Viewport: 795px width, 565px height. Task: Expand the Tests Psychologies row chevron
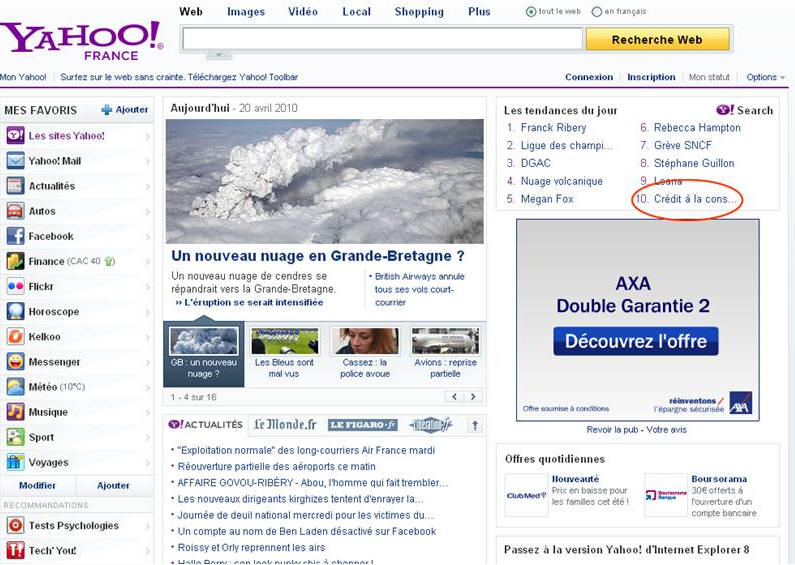pyautogui.click(x=148, y=526)
